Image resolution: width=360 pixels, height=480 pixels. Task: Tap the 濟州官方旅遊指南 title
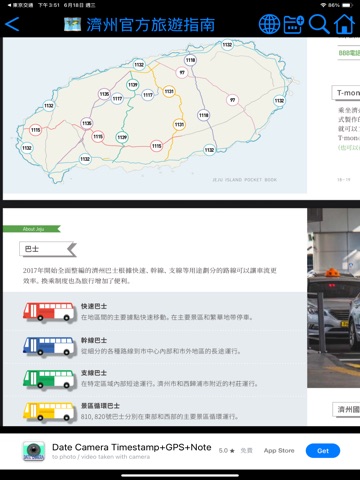coord(151,25)
